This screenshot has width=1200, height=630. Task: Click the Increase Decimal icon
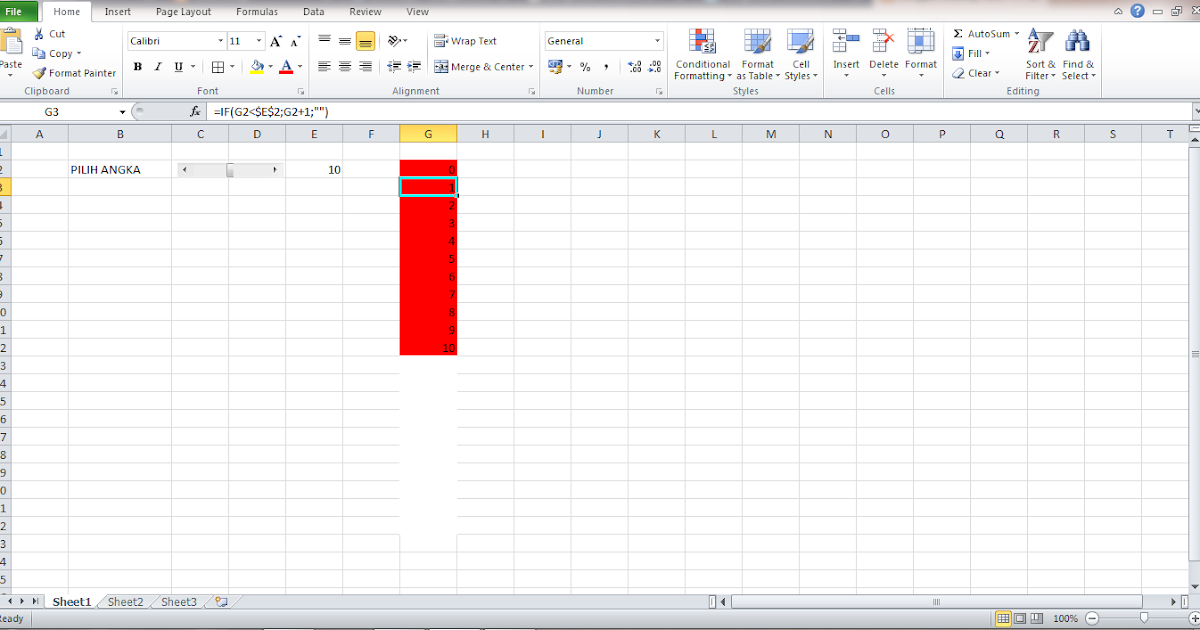pyautogui.click(x=633, y=67)
